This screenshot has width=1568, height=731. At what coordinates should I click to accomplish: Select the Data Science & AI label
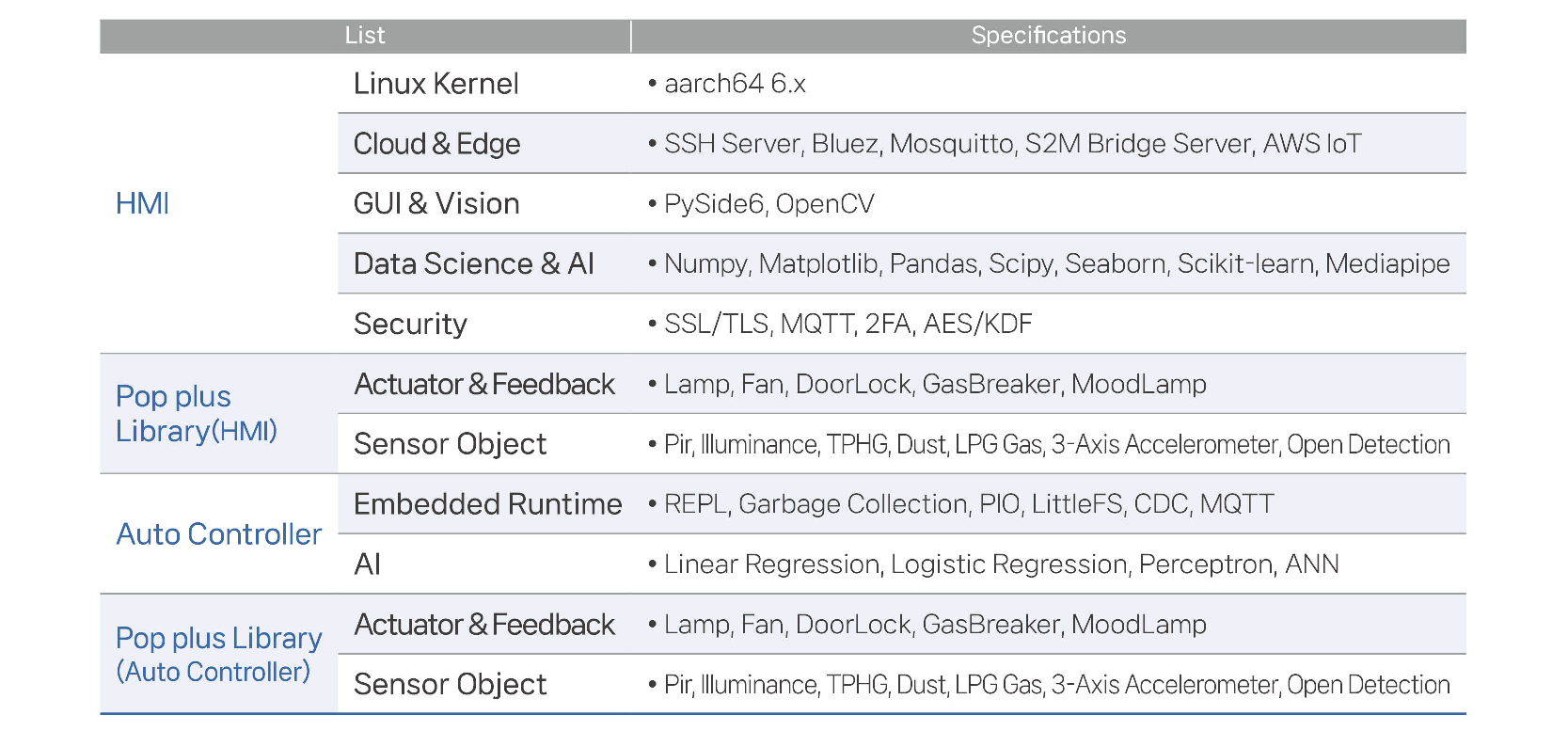tap(473, 264)
